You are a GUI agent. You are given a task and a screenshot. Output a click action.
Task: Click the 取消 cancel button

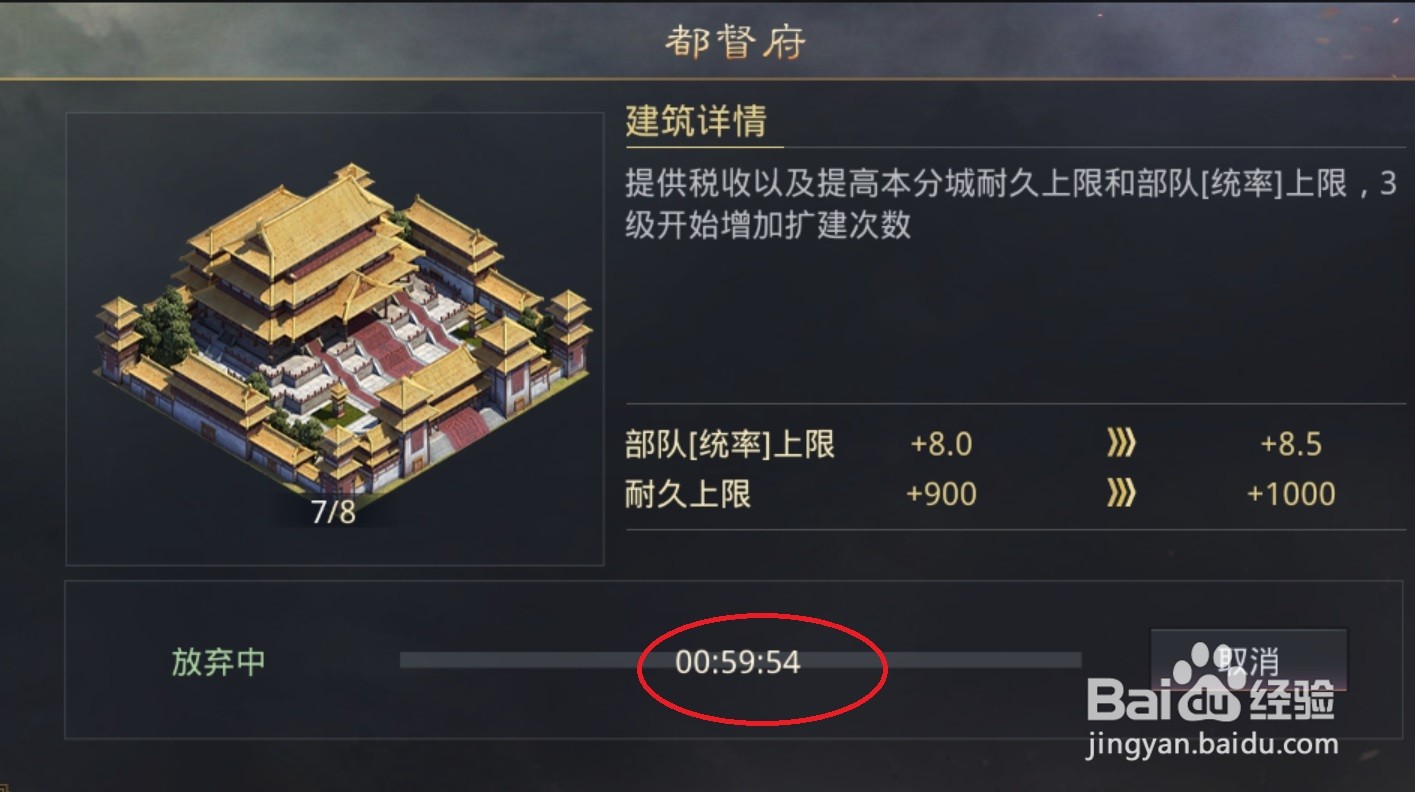click(x=1248, y=660)
